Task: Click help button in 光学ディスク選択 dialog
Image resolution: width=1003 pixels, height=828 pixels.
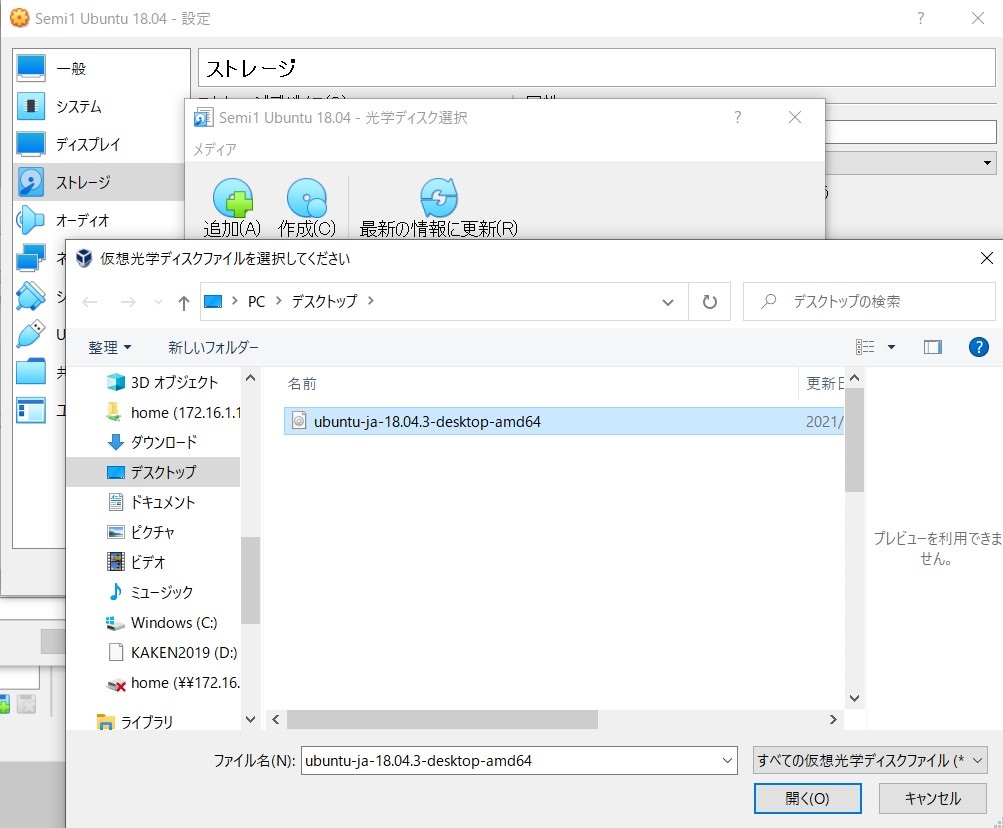Action: [738, 117]
